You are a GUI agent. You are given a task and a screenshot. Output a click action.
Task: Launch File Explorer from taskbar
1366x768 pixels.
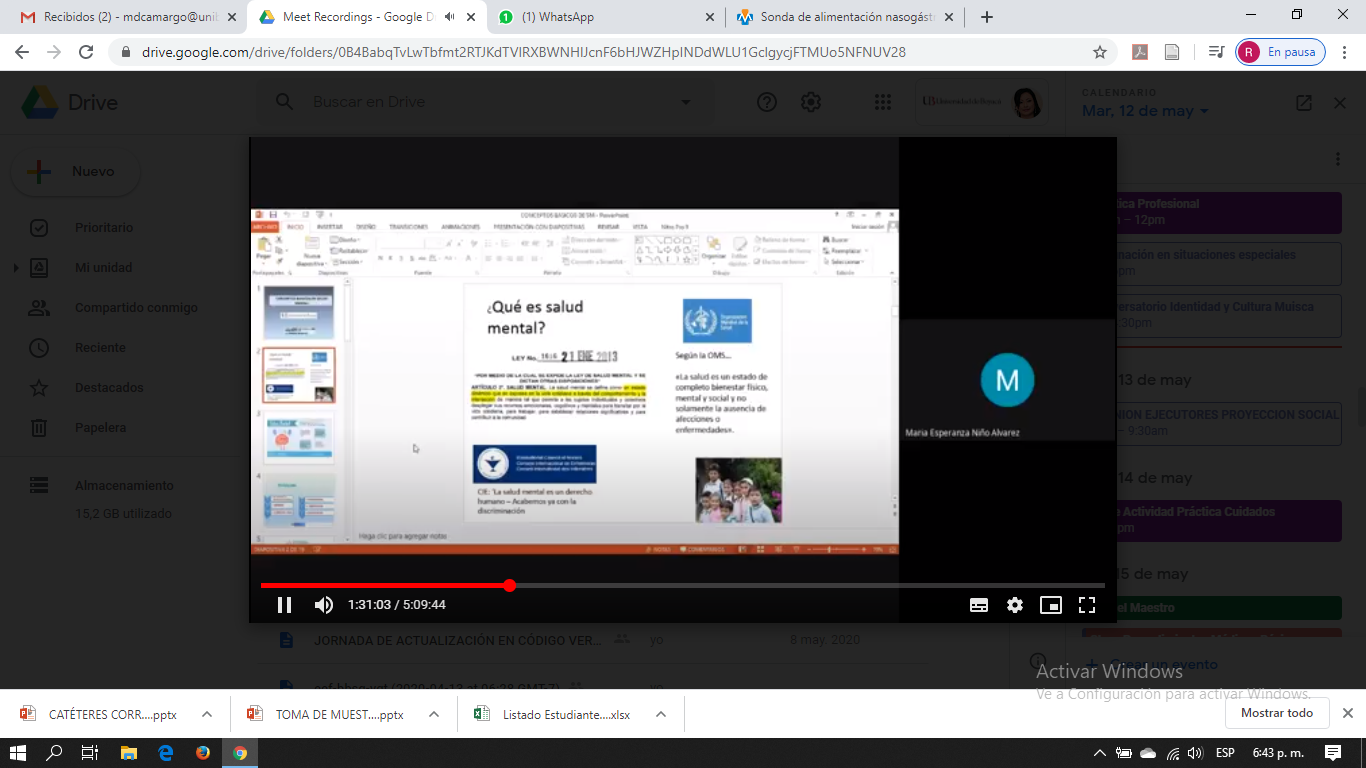point(128,752)
